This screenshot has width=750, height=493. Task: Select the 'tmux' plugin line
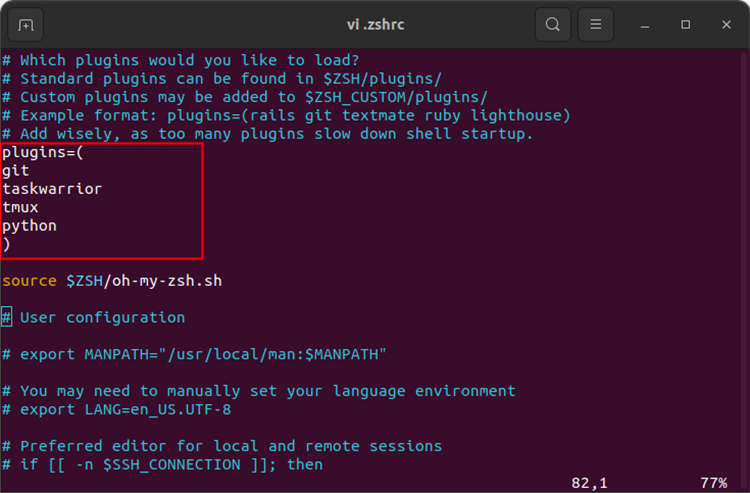[20, 207]
